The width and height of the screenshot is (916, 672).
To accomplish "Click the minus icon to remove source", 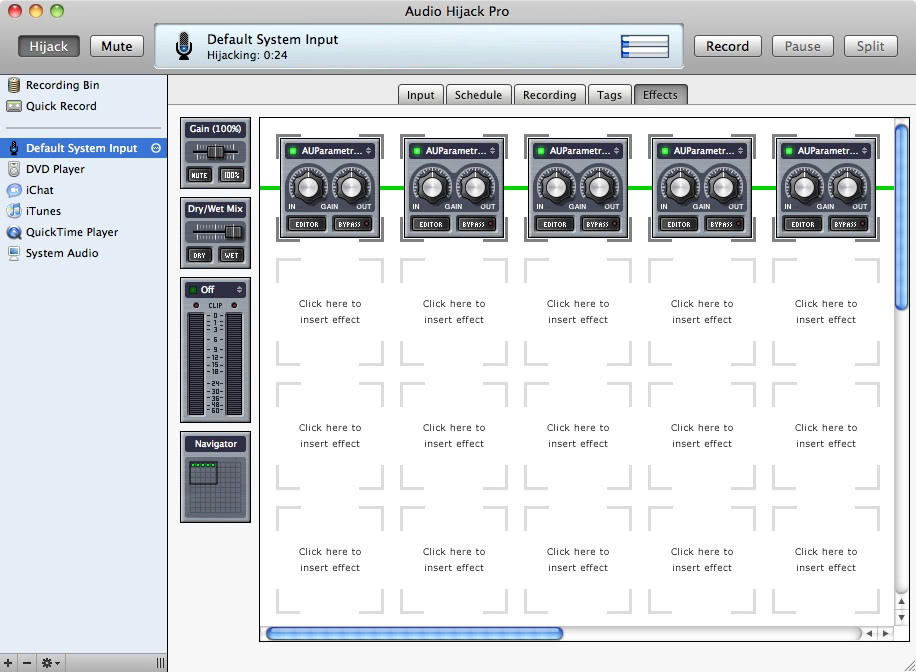I will coord(28,662).
